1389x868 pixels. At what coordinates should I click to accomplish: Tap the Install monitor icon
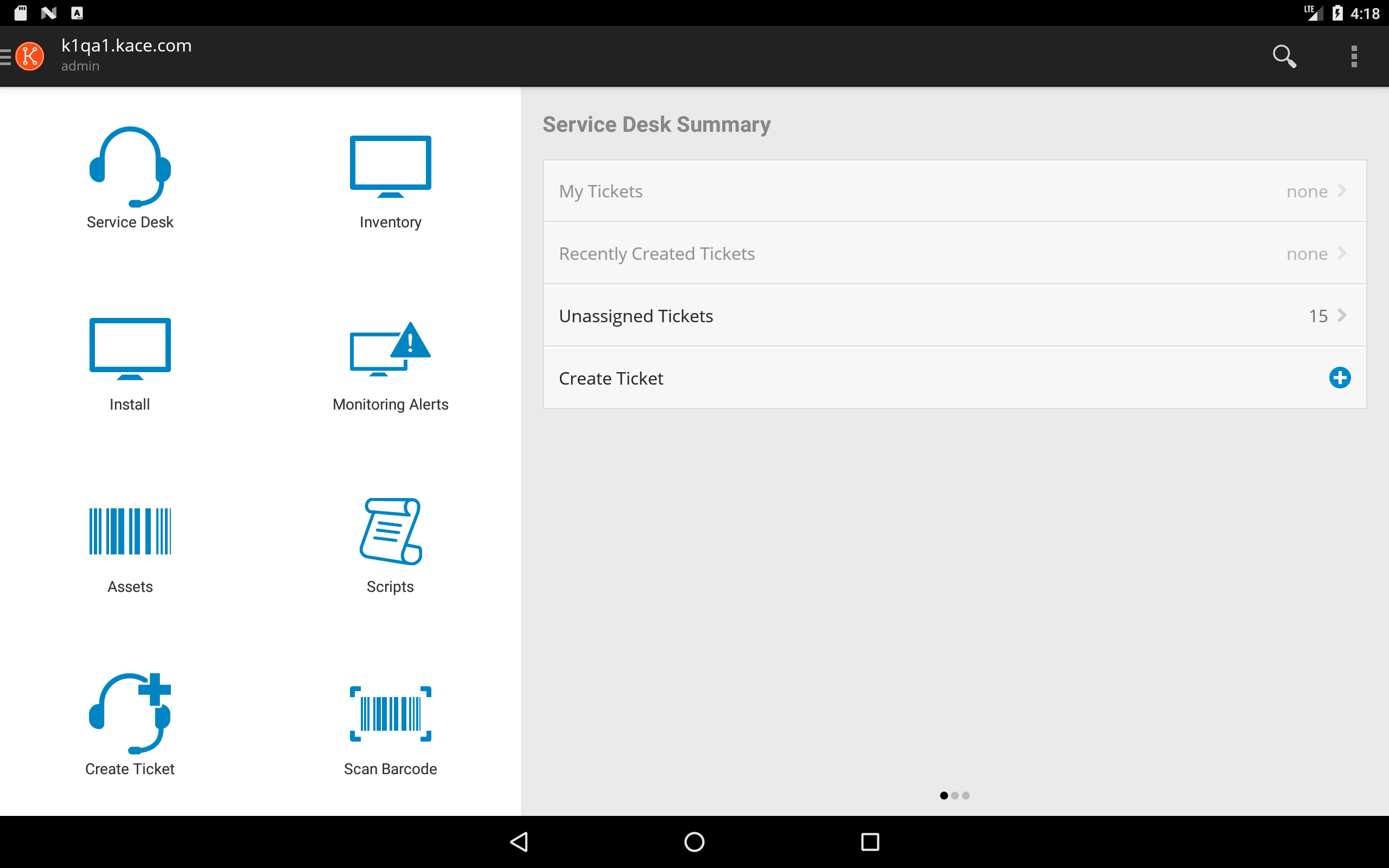point(130,348)
